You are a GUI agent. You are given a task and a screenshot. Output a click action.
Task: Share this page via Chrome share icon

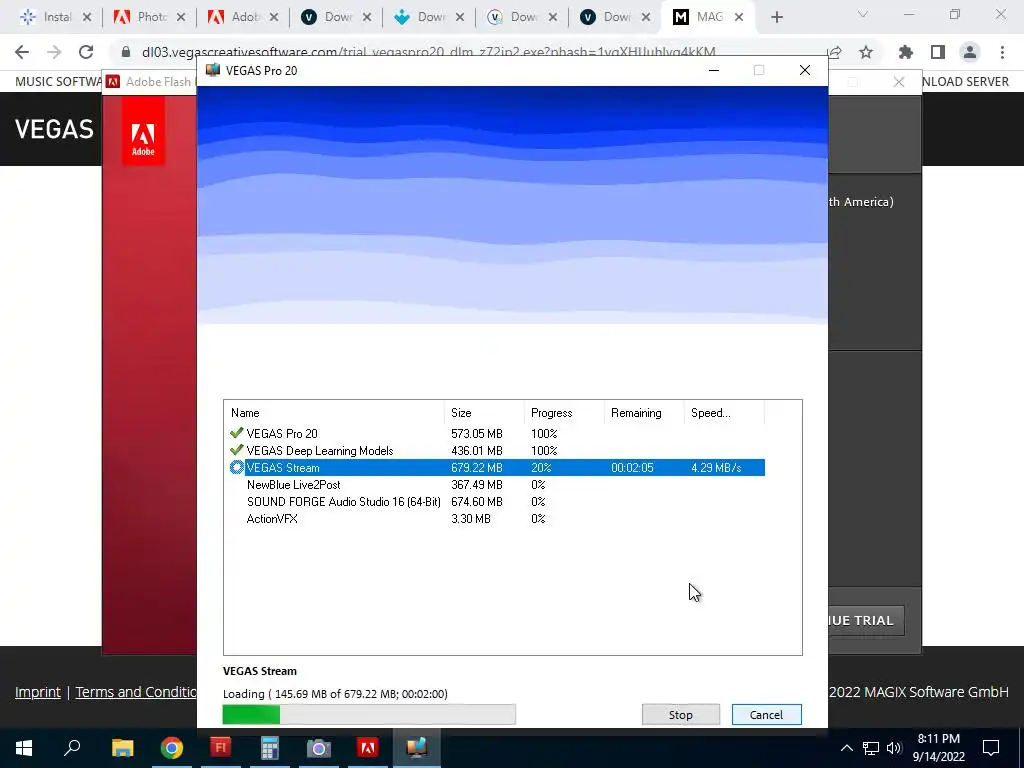tap(834, 52)
